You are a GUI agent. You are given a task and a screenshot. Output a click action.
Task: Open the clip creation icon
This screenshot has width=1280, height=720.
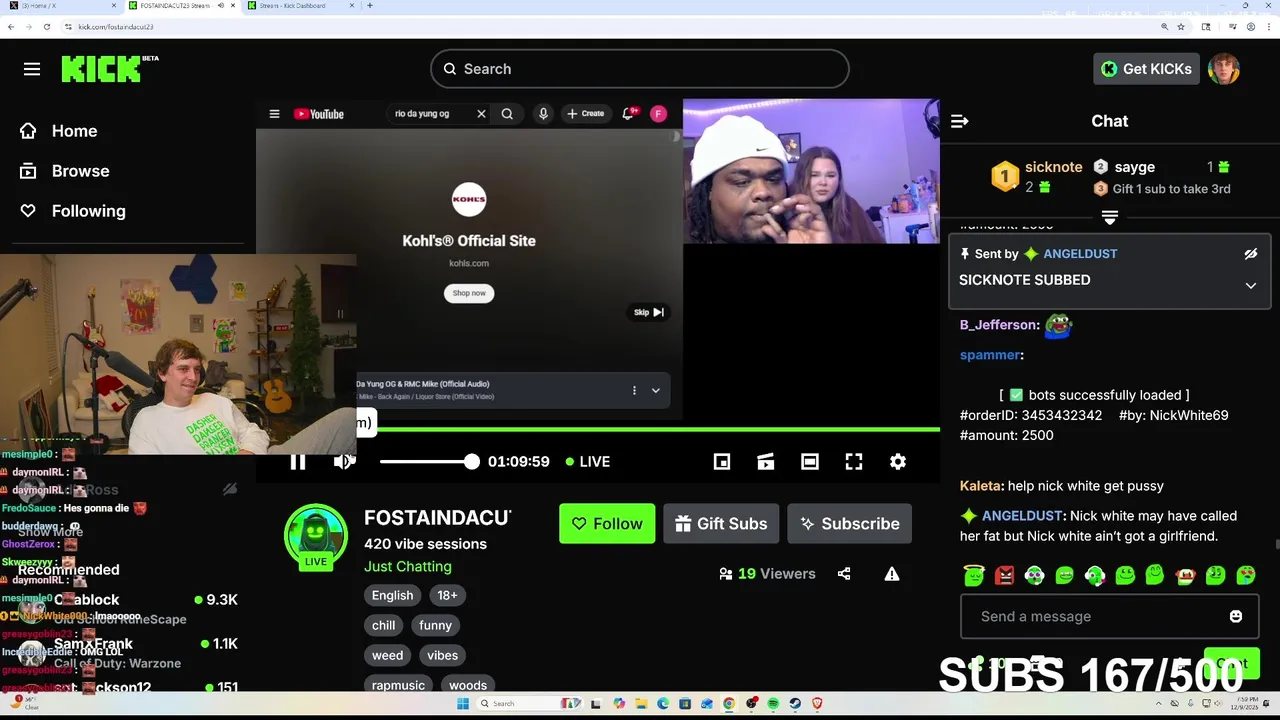coord(766,461)
